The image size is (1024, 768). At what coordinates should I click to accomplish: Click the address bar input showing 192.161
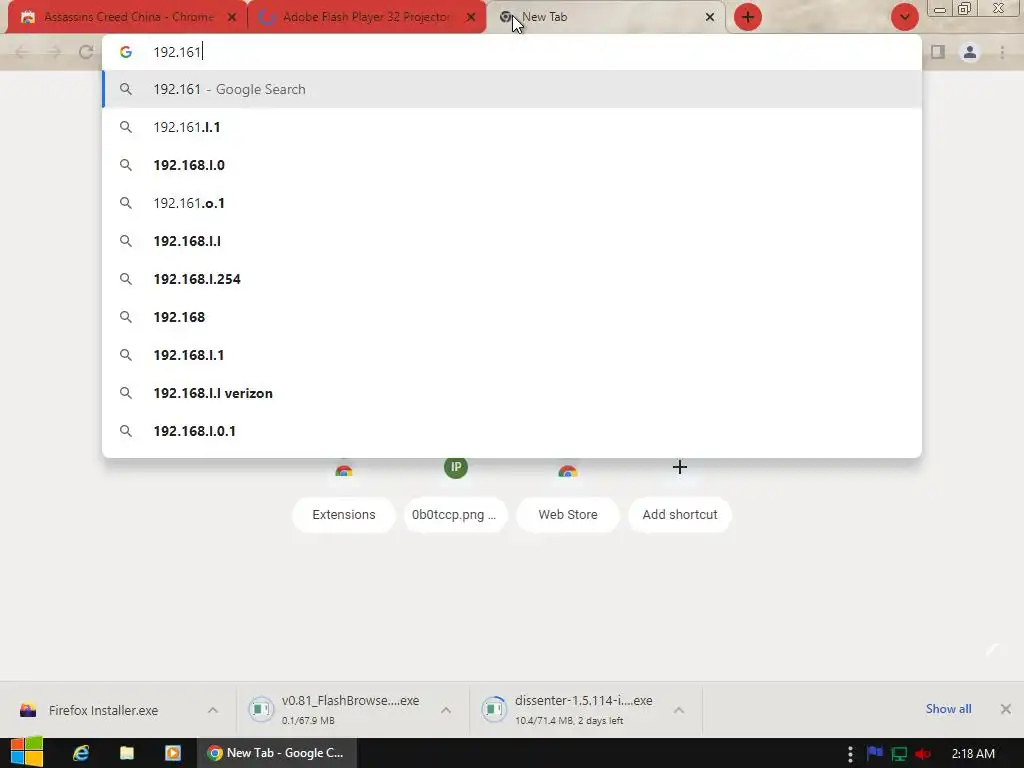pos(511,52)
